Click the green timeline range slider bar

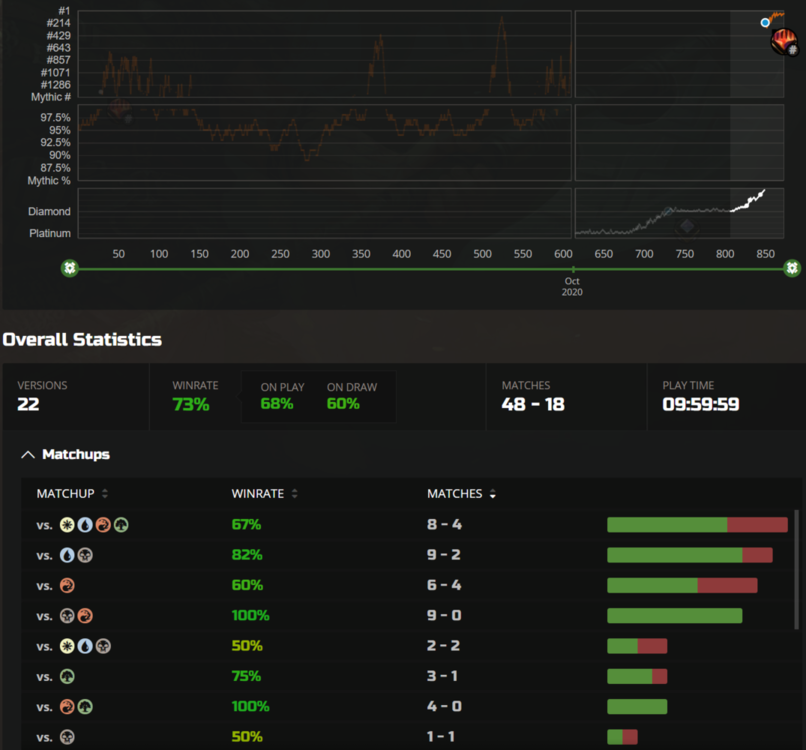[x=320, y=268]
